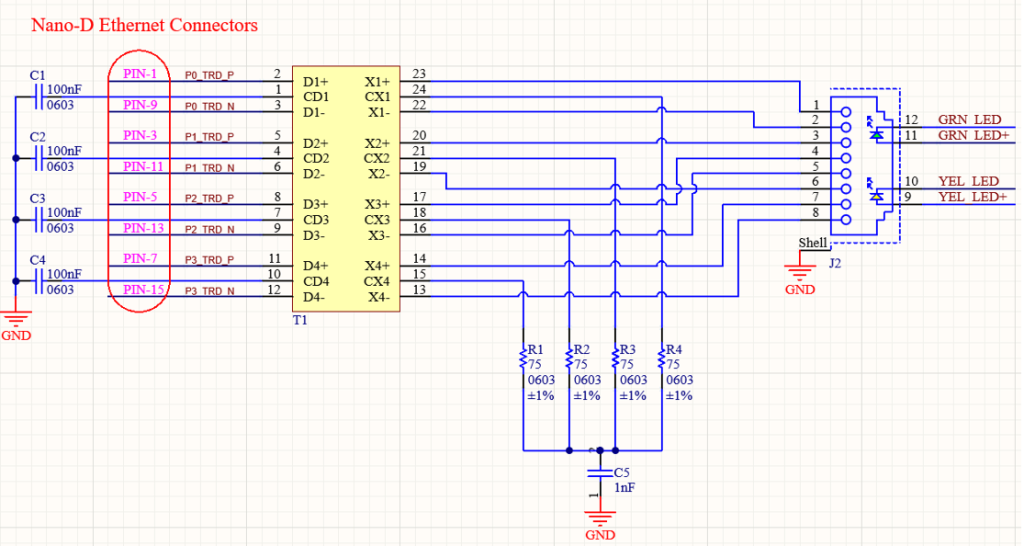Click the P0_TRD_P net label
The height and width of the screenshot is (546, 1024).
coord(209,75)
